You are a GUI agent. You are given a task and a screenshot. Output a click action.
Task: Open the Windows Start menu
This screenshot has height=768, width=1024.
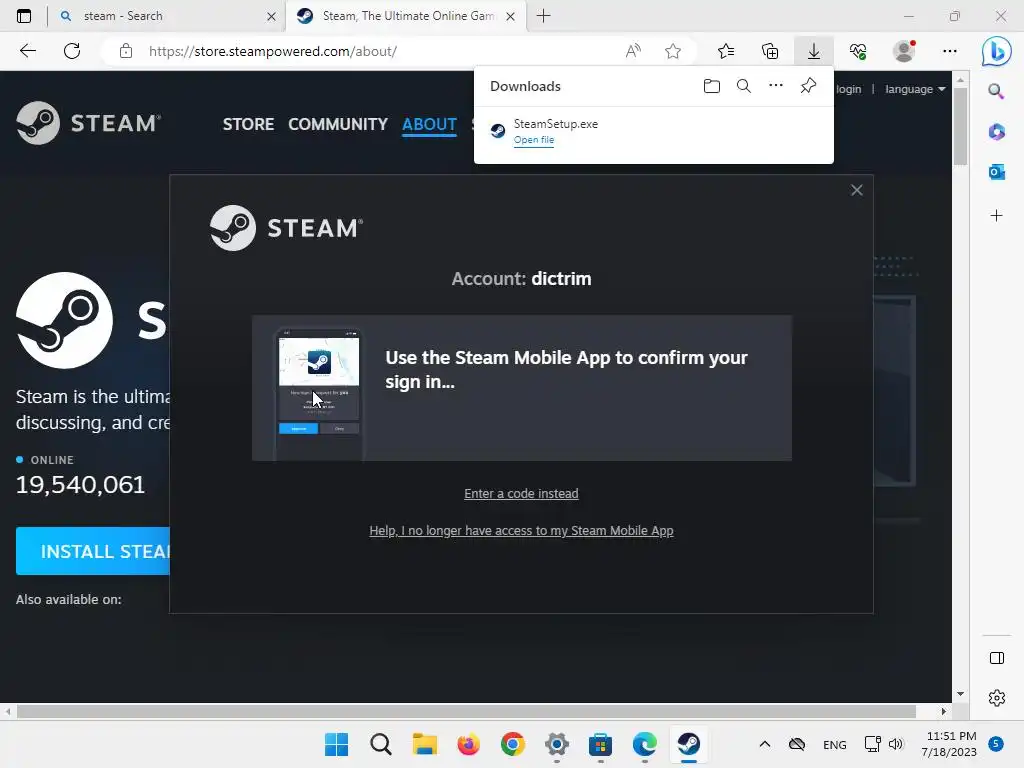[x=336, y=744]
